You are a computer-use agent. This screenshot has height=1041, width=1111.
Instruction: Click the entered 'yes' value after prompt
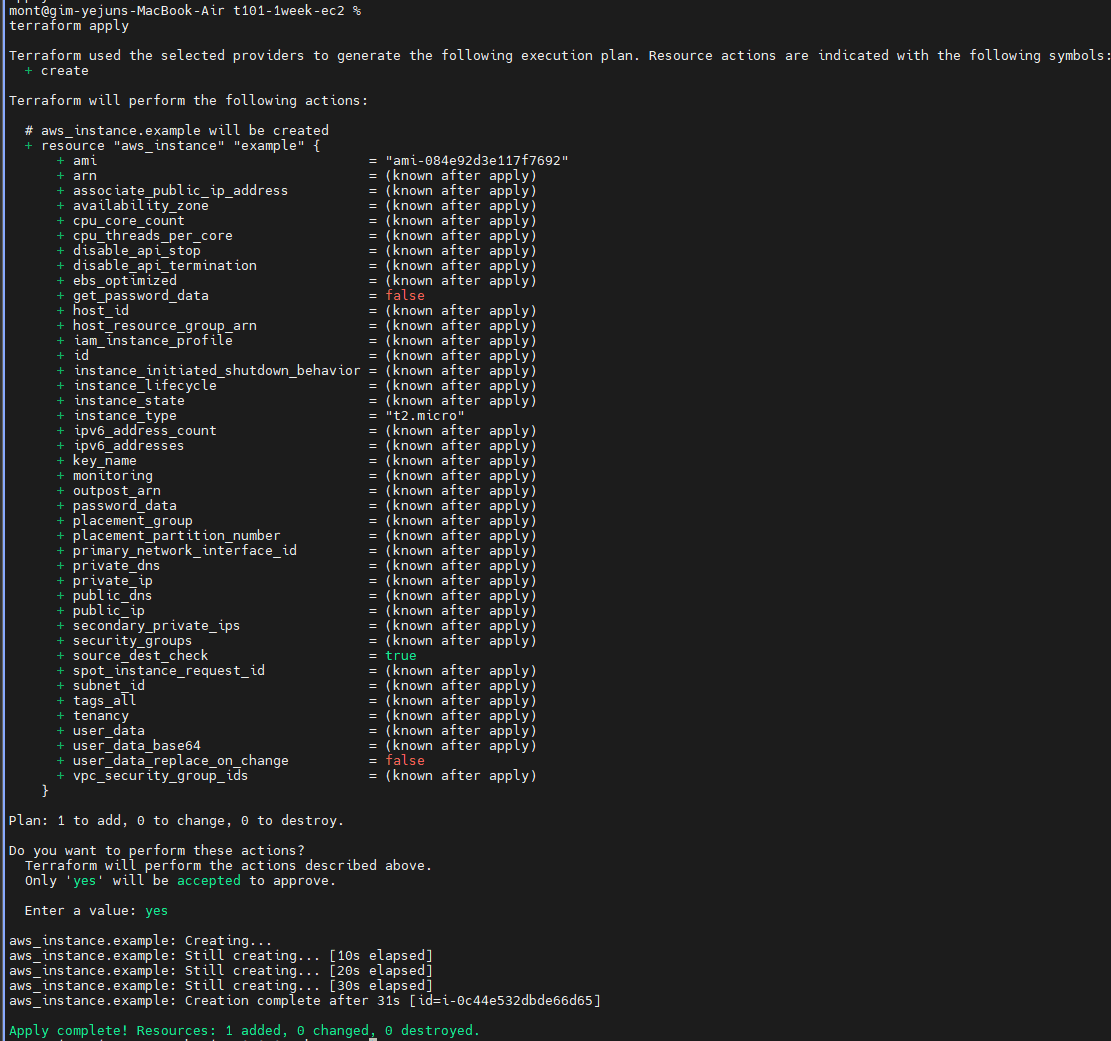point(156,911)
